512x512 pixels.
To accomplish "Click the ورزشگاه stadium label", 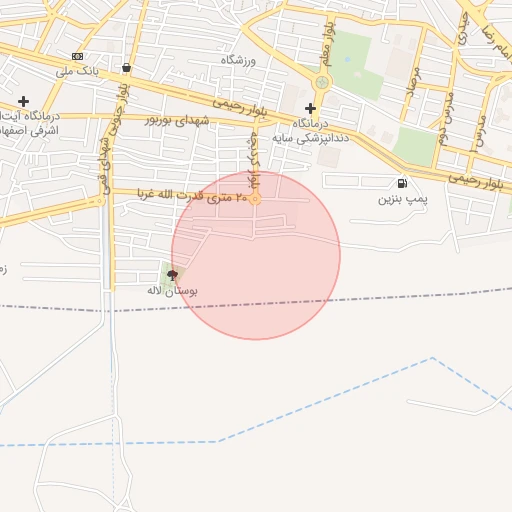I will pyautogui.click(x=238, y=61).
